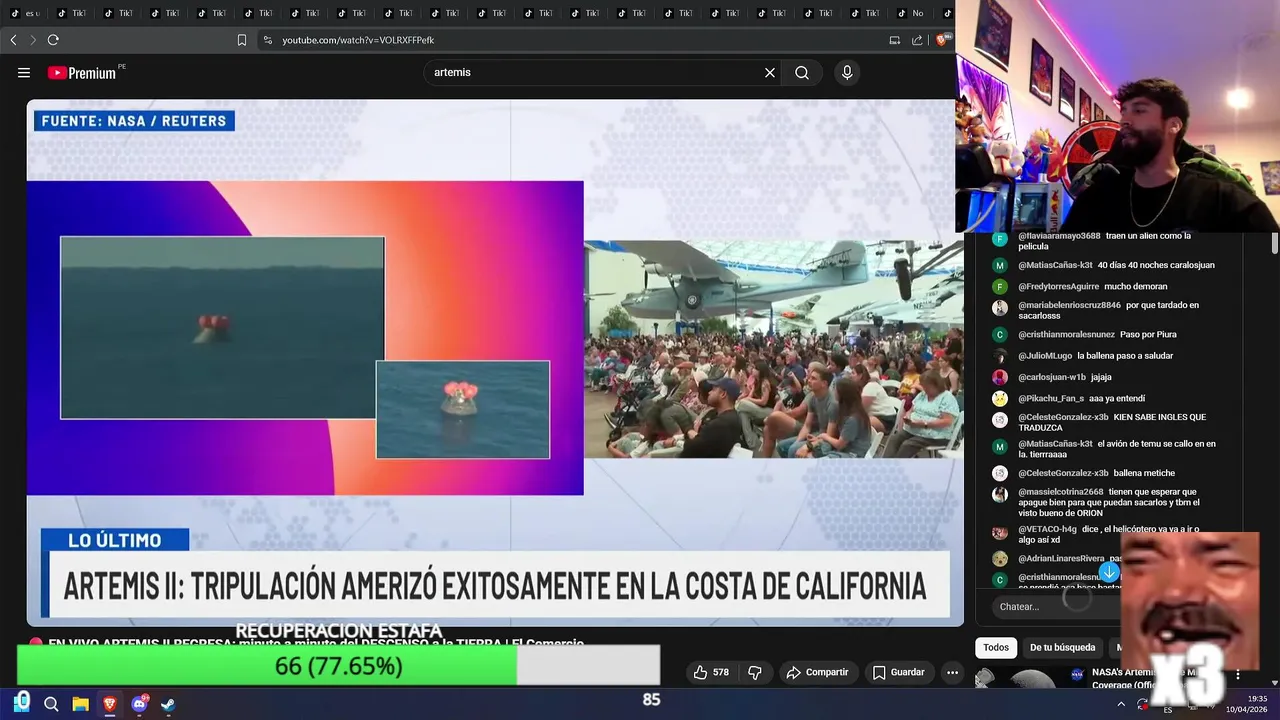This screenshot has height=720, width=1280.
Task: Click the 'el avión de temu' chat message
Action: [1117, 449]
